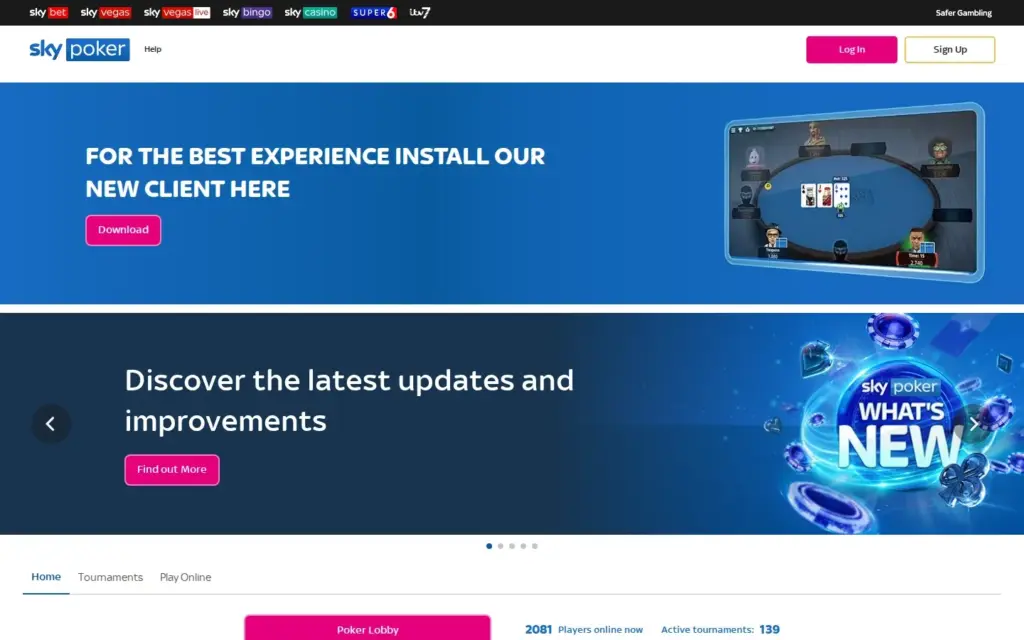The width and height of the screenshot is (1024, 640).
Task: Click the poker table client screenshot image
Action: 854,193
